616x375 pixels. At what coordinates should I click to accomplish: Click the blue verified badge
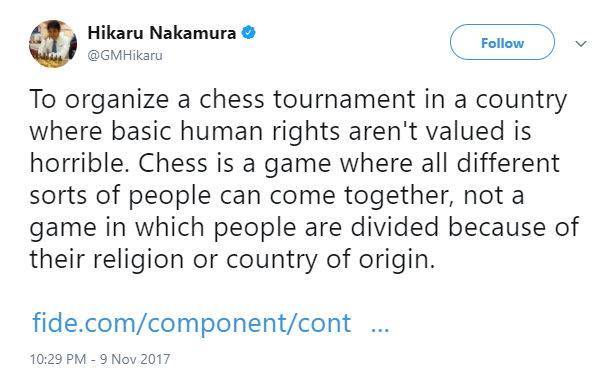[248, 33]
